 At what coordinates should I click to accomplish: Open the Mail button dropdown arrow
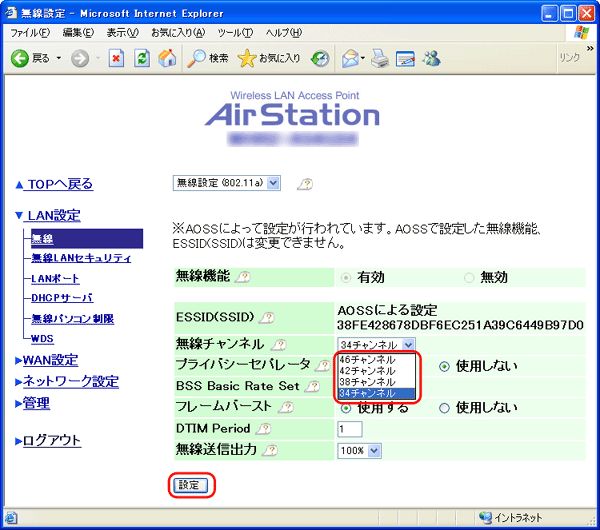coord(363,59)
